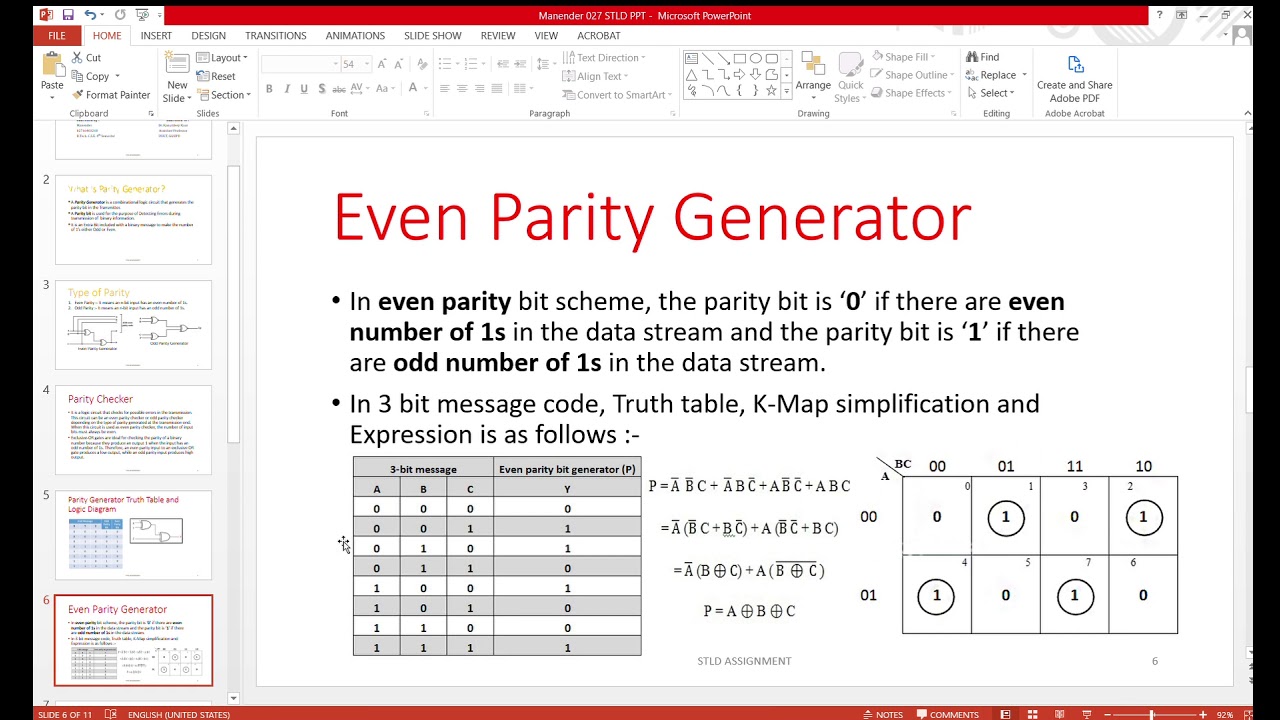
Task: Select the Text Box shape
Action: tap(691, 58)
